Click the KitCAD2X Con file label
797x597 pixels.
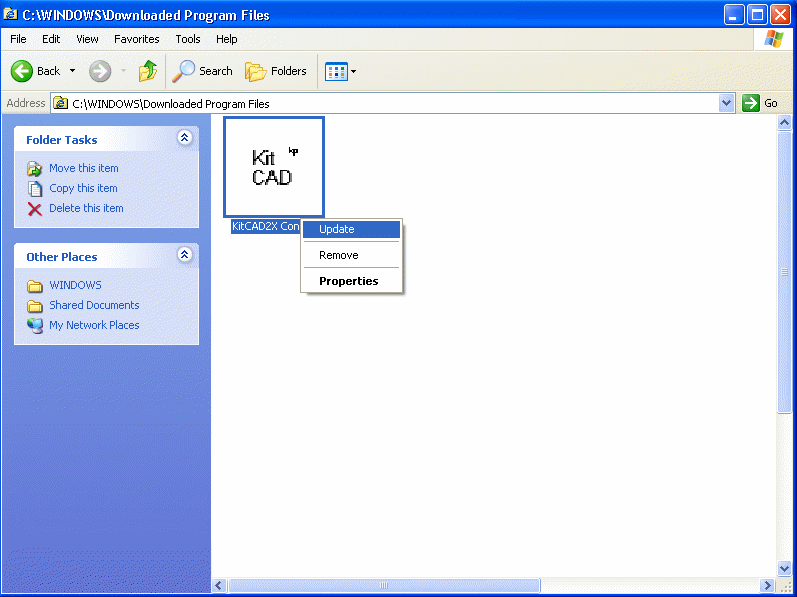[265, 227]
